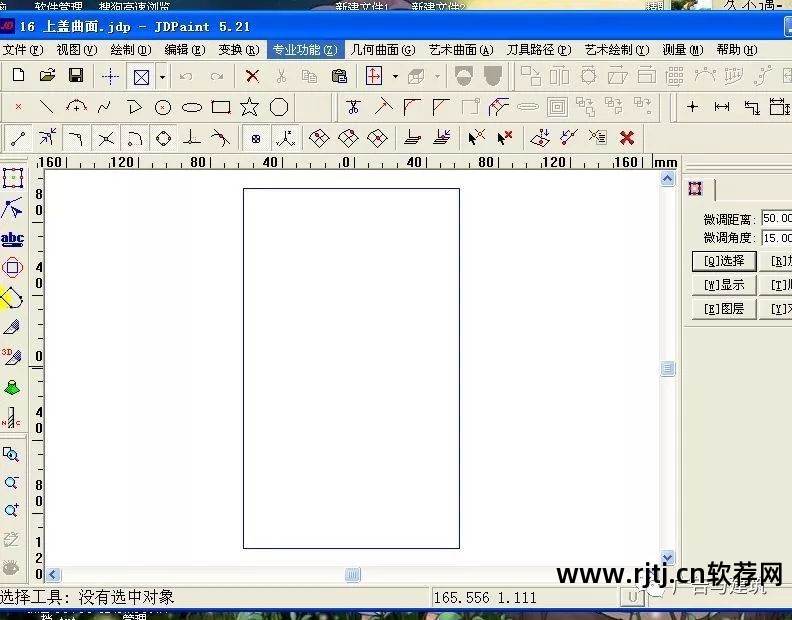
Task: Click the red X delete icon in top toolbar
Action: click(x=252, y=76)
